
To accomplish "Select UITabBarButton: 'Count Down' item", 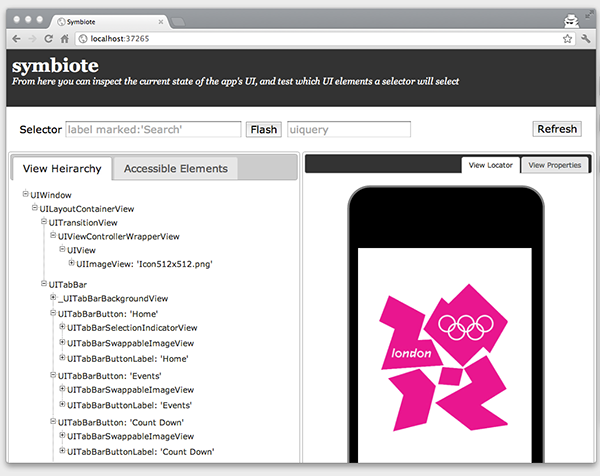I will [121, 423].
